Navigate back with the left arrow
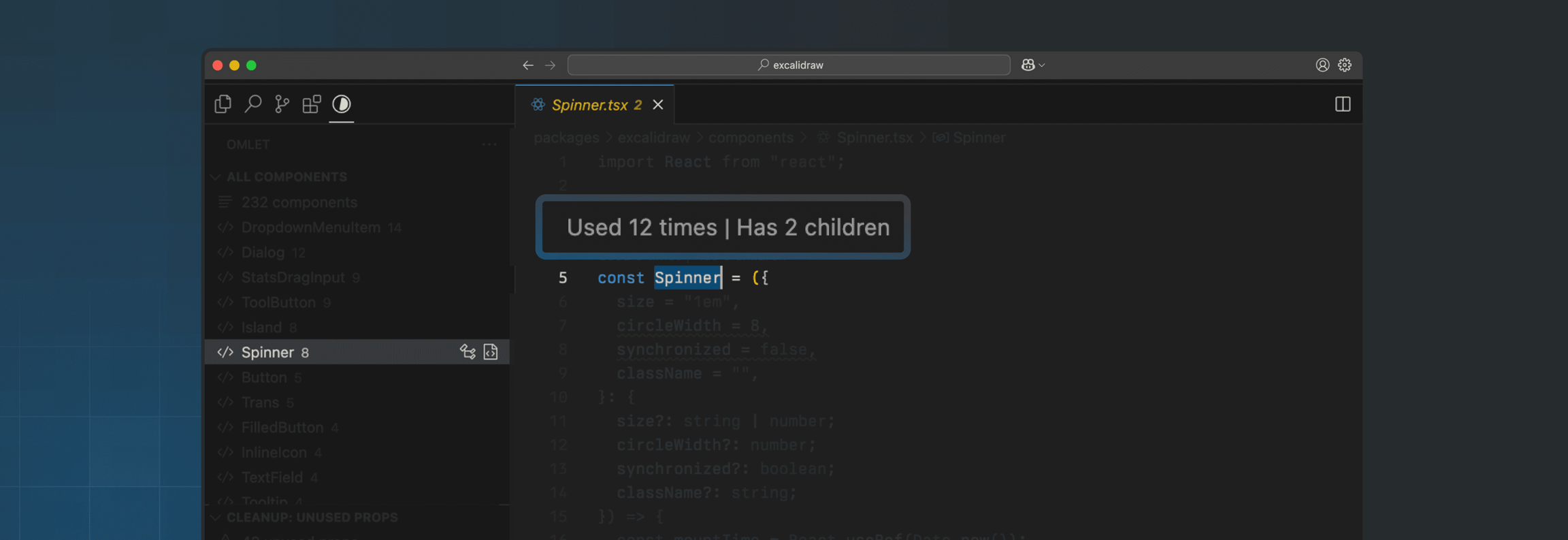Viewport: 1568px width, 540px height. click(x=527, y=65)
